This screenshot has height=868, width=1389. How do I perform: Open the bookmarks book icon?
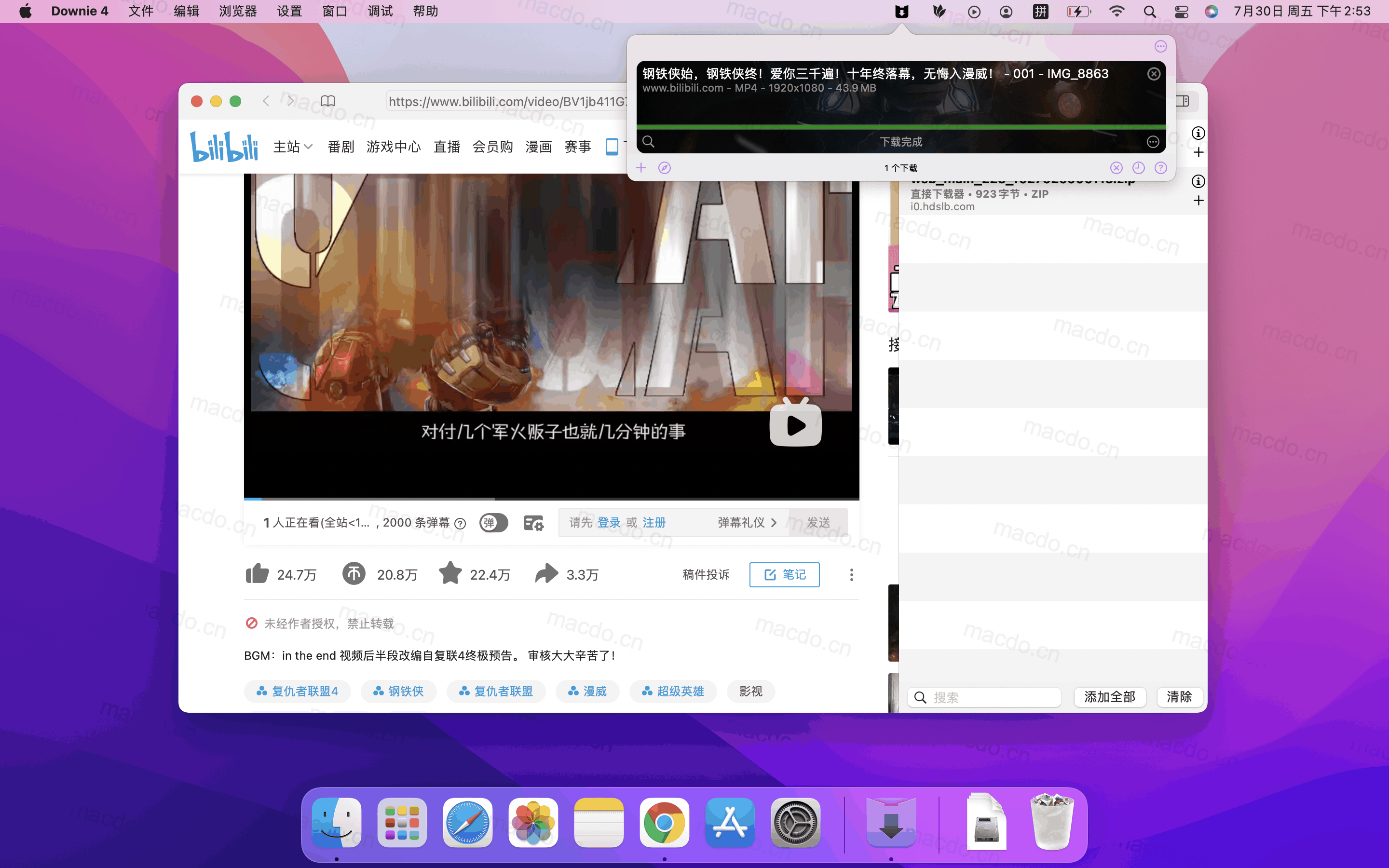pos(328,101)
